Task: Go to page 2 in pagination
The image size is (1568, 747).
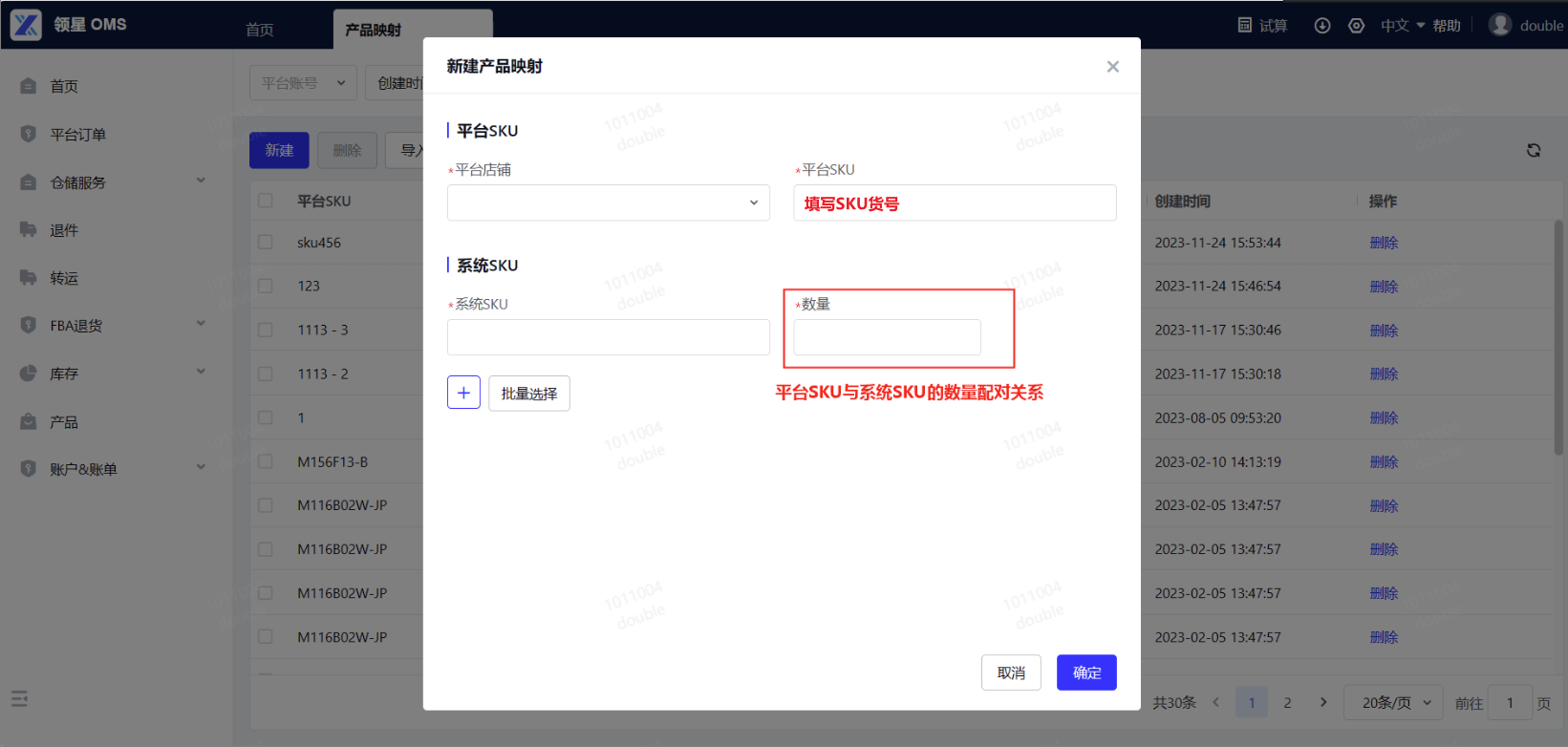Action: pyautogui.click(x=1287, y=702)
